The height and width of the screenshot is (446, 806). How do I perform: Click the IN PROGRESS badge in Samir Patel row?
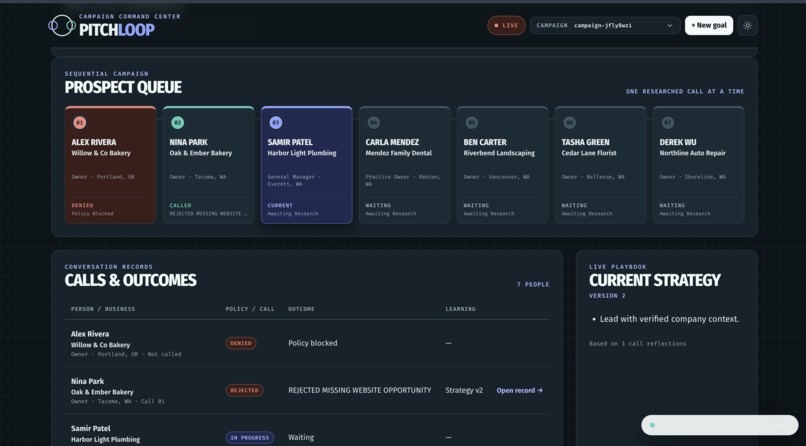point(250,438)
